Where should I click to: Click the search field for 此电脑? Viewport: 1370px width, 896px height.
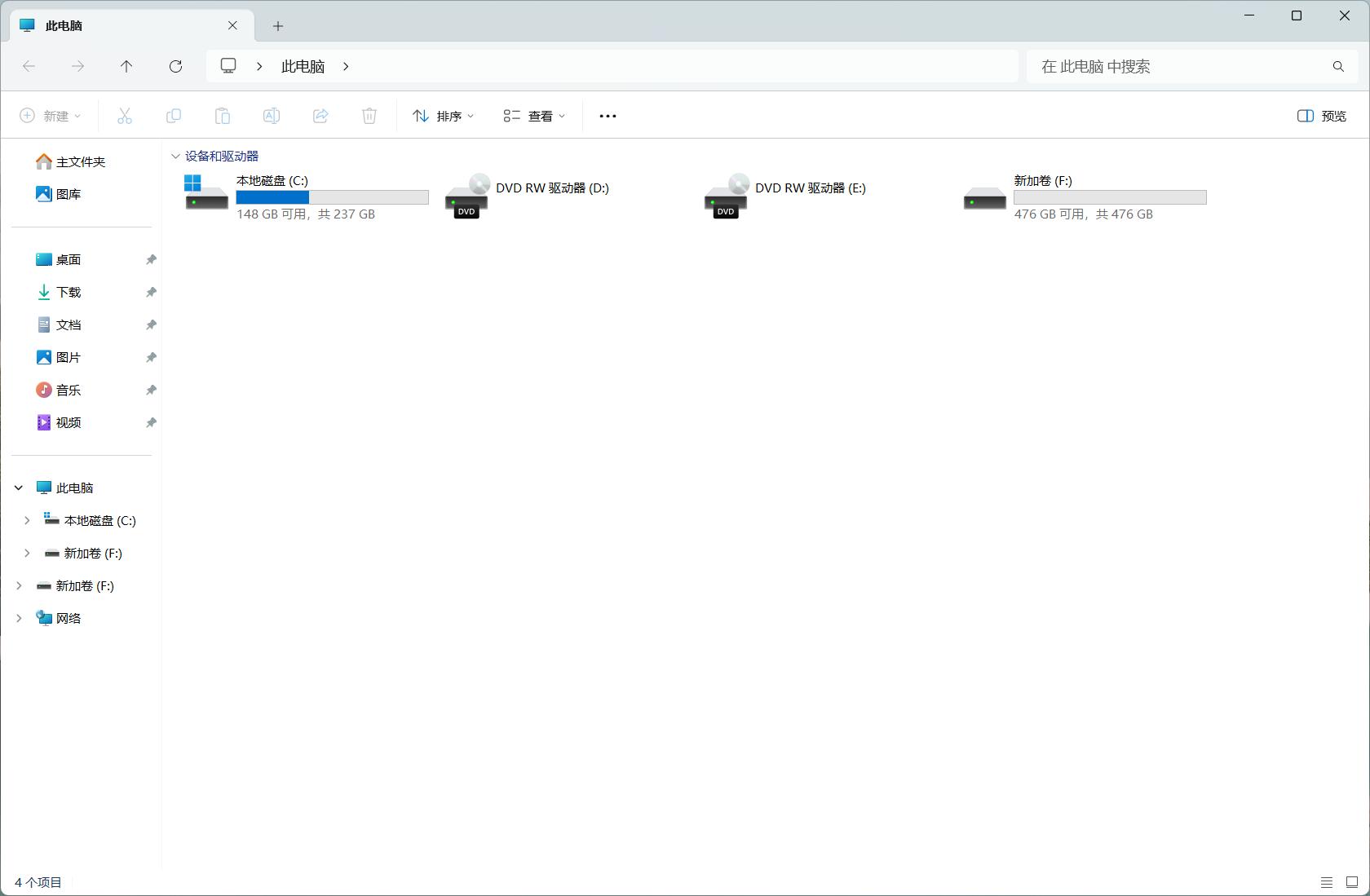tap(1182, 66)
